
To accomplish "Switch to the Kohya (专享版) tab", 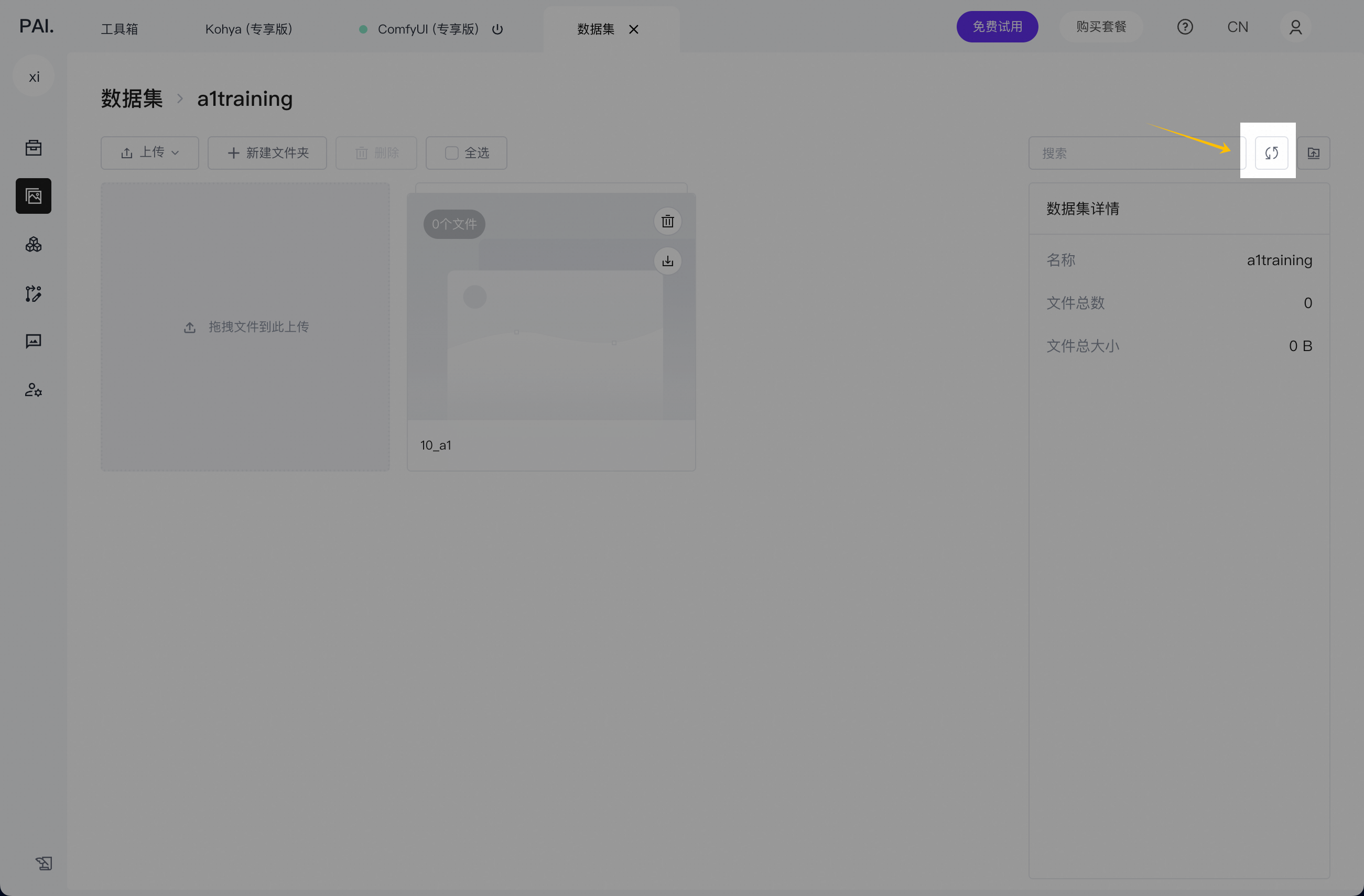I will [248, 29].
